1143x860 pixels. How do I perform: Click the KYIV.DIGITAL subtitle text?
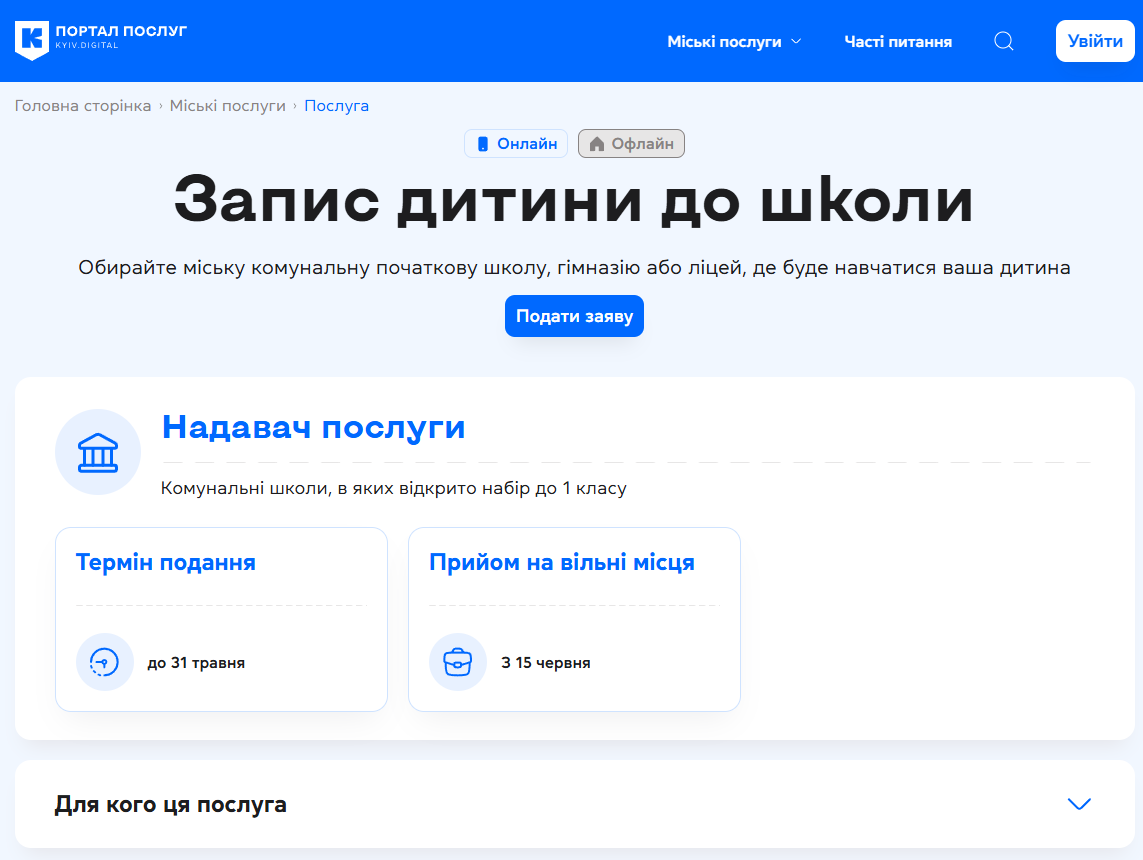(87, 45)
